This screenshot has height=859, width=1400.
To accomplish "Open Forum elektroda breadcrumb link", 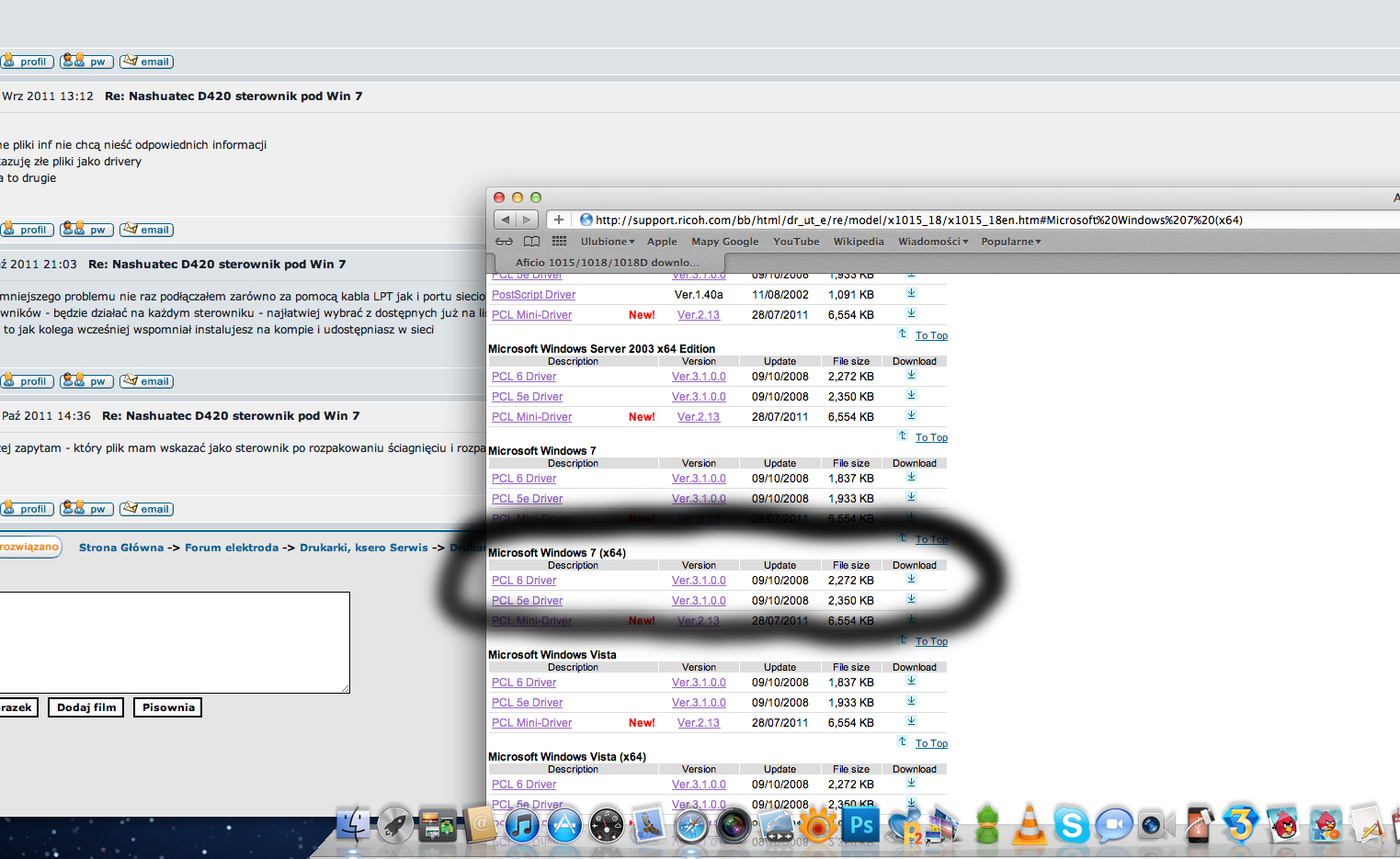I will coord(232,548).
